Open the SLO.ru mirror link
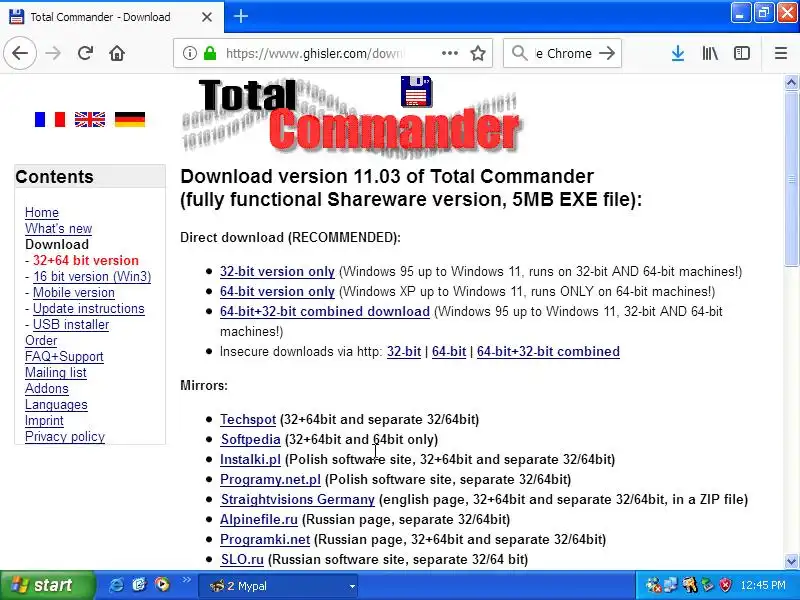 click(x=242, y=559)
